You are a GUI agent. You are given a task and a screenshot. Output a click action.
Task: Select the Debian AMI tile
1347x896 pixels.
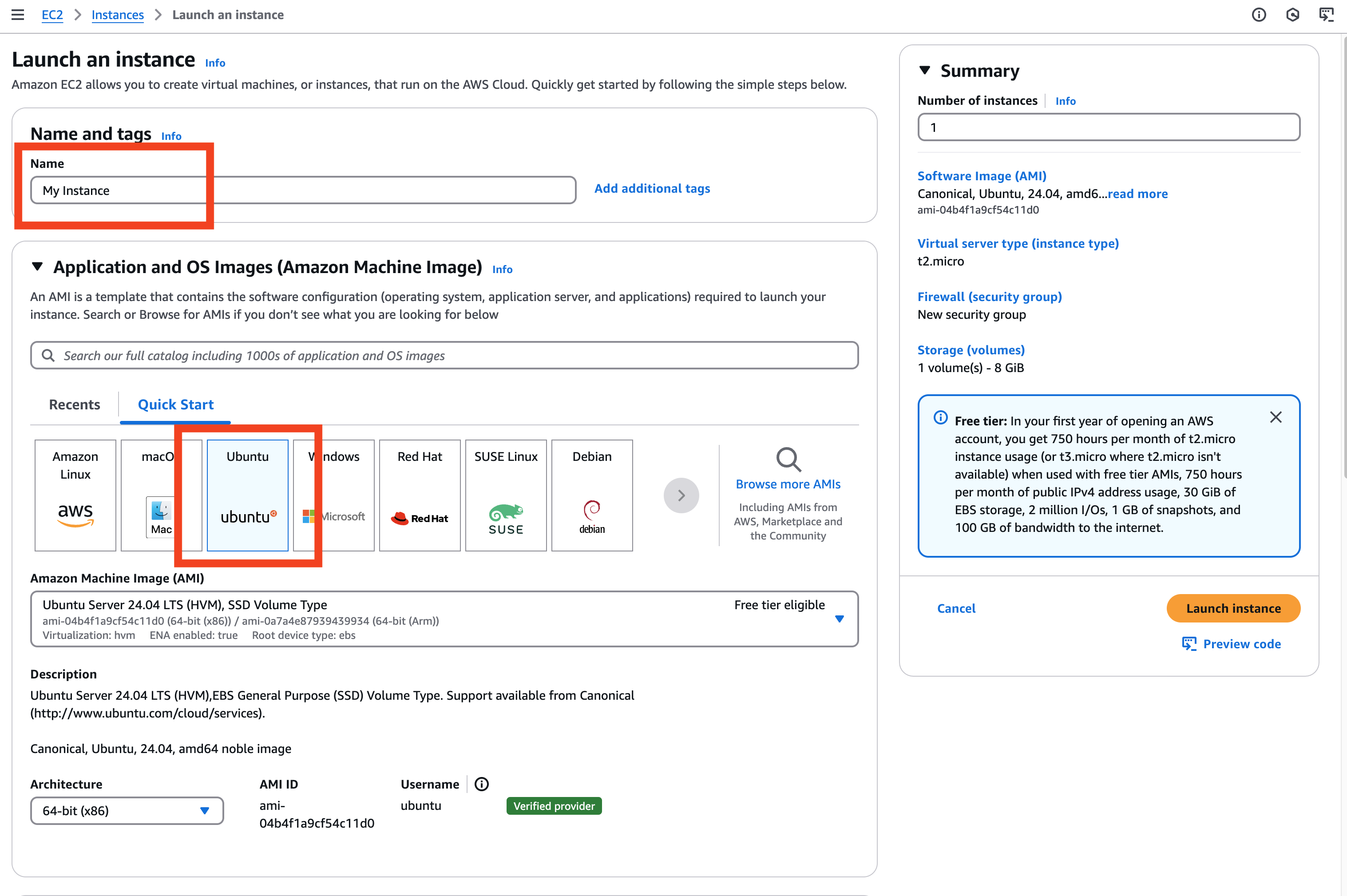tap(592, 495)
